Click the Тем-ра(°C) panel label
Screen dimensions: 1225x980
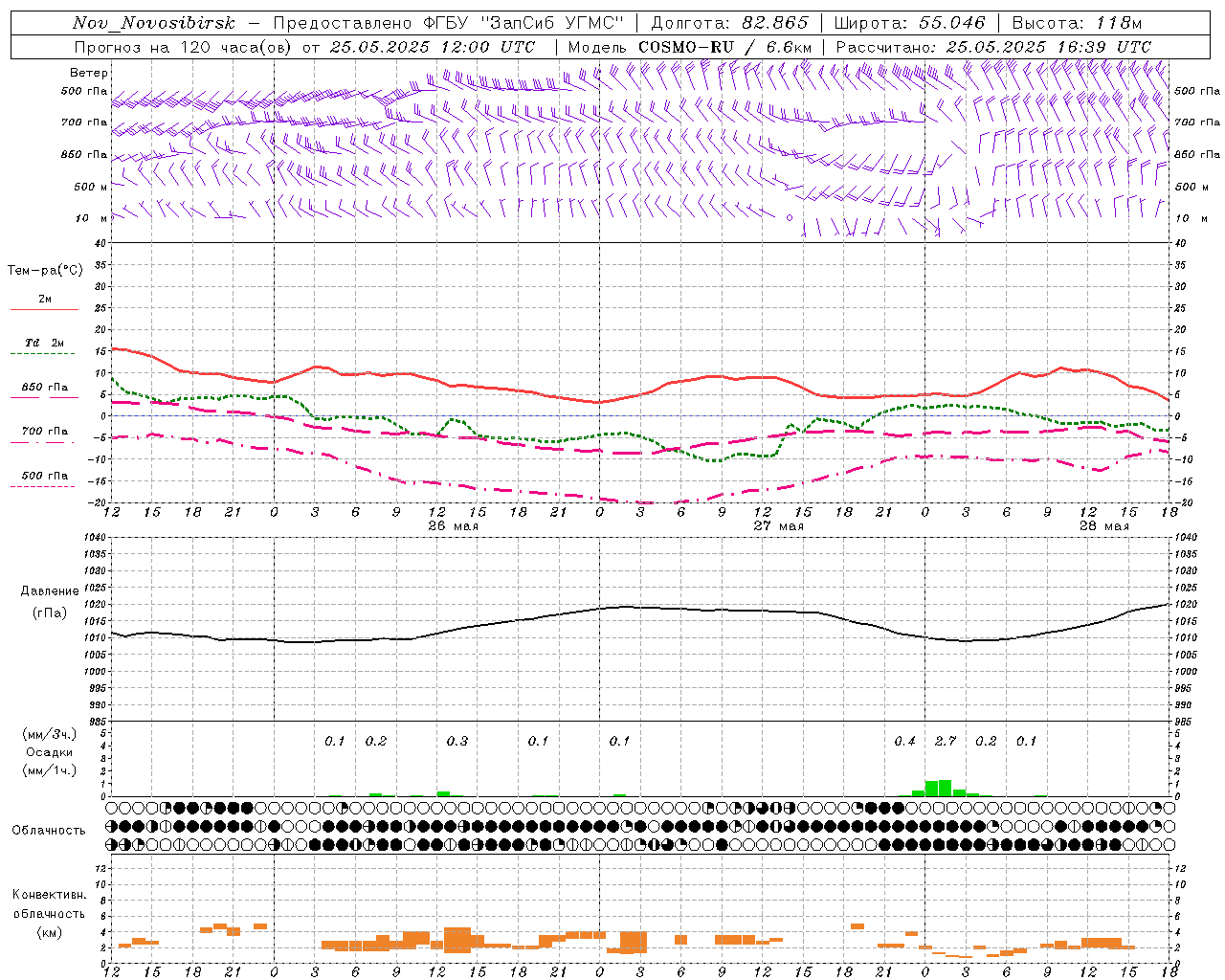(x=45, y=271)
